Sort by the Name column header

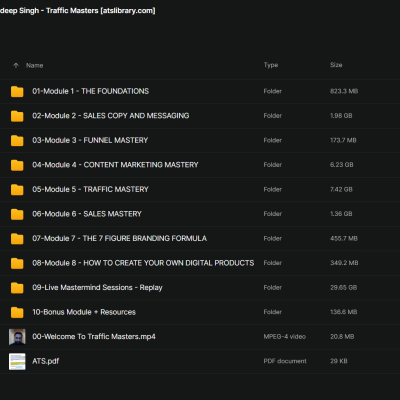tap(35, 65)
